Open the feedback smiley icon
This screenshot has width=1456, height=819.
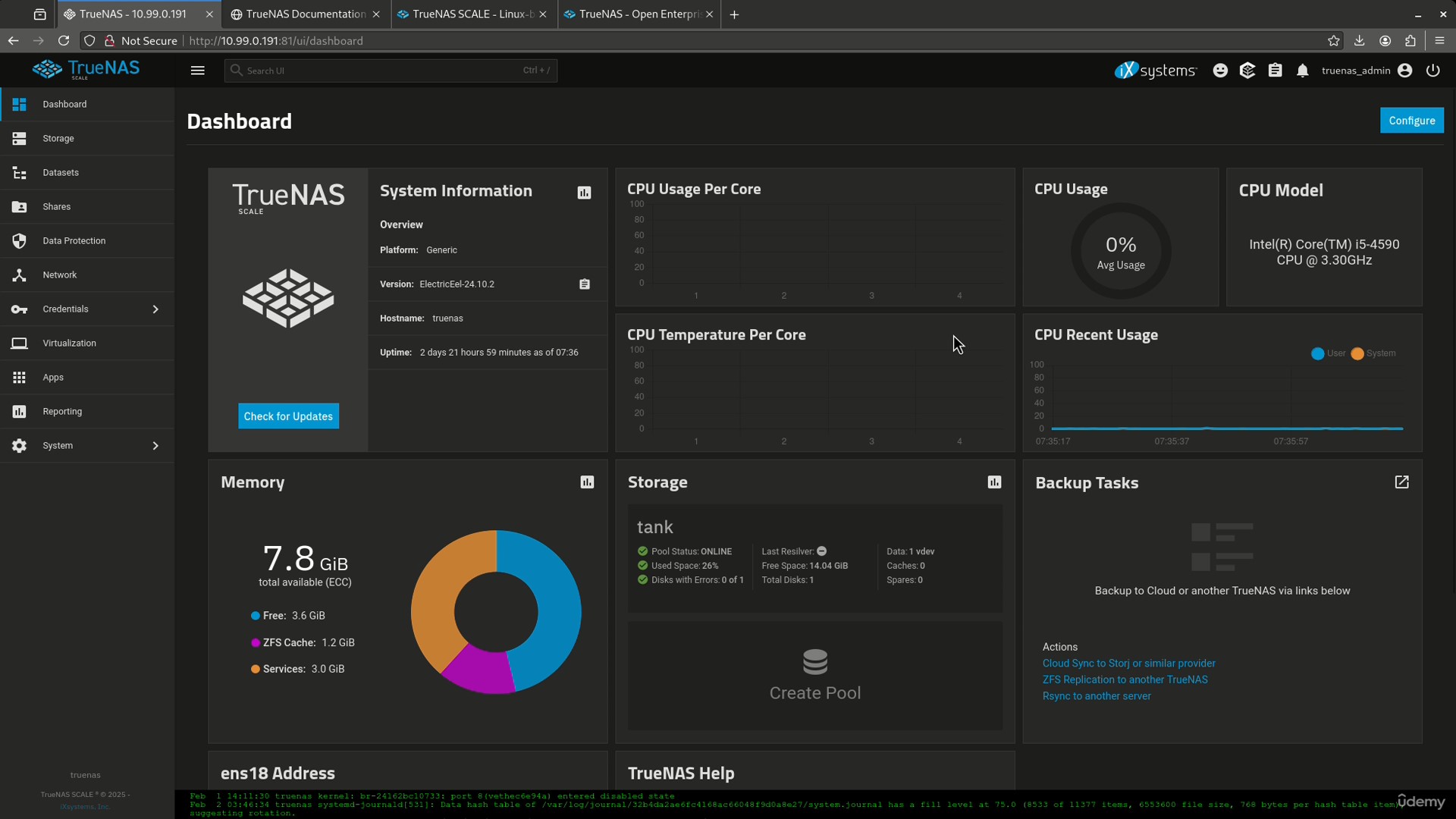point(1220,71)
